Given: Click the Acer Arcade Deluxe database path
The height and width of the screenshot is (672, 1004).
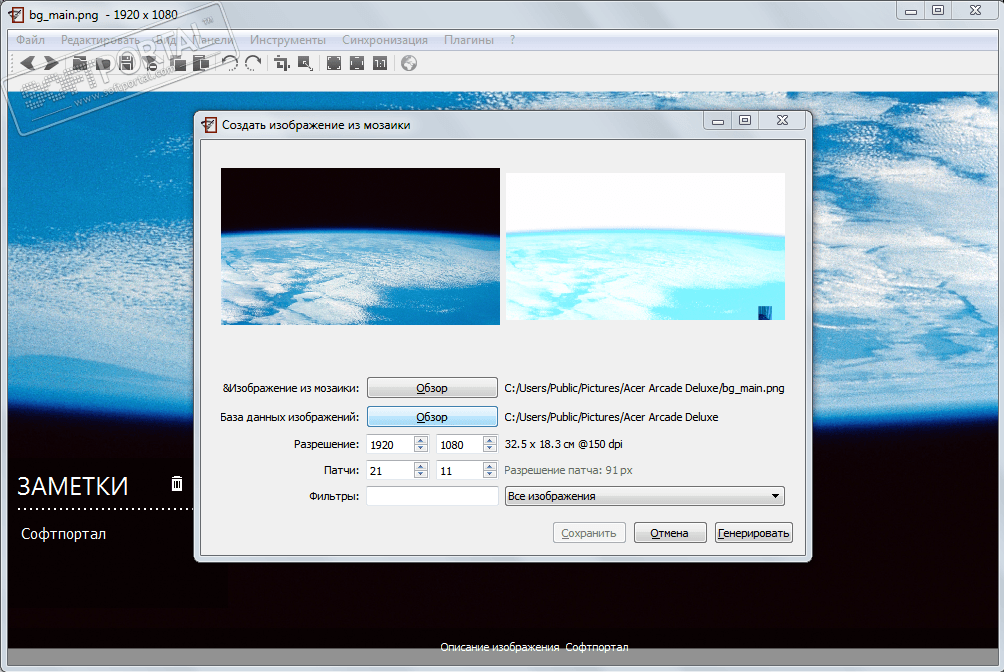Looking at the screenshot, I should [x=611, y=416].
